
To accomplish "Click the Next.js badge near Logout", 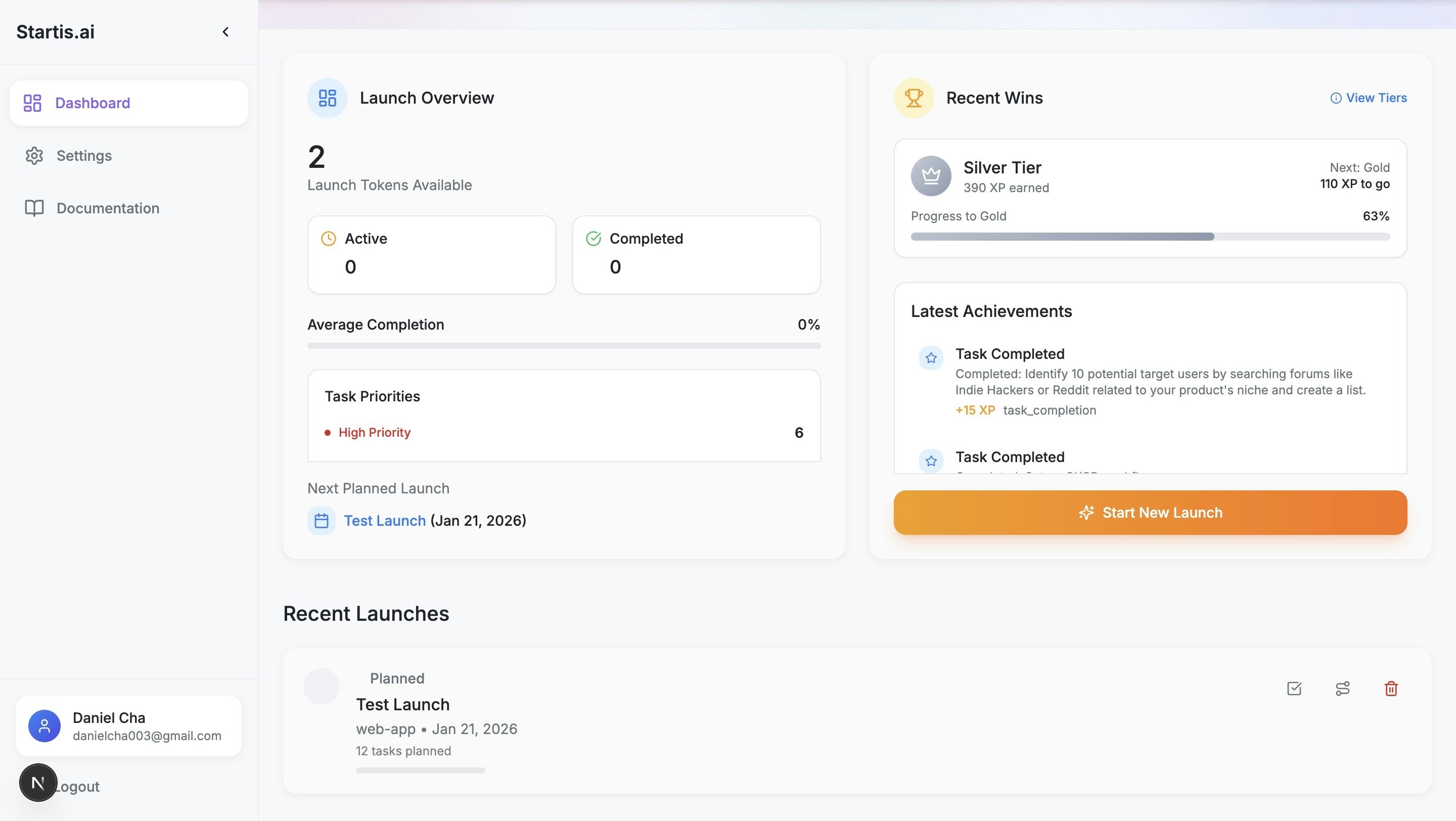I will (38, 783).
